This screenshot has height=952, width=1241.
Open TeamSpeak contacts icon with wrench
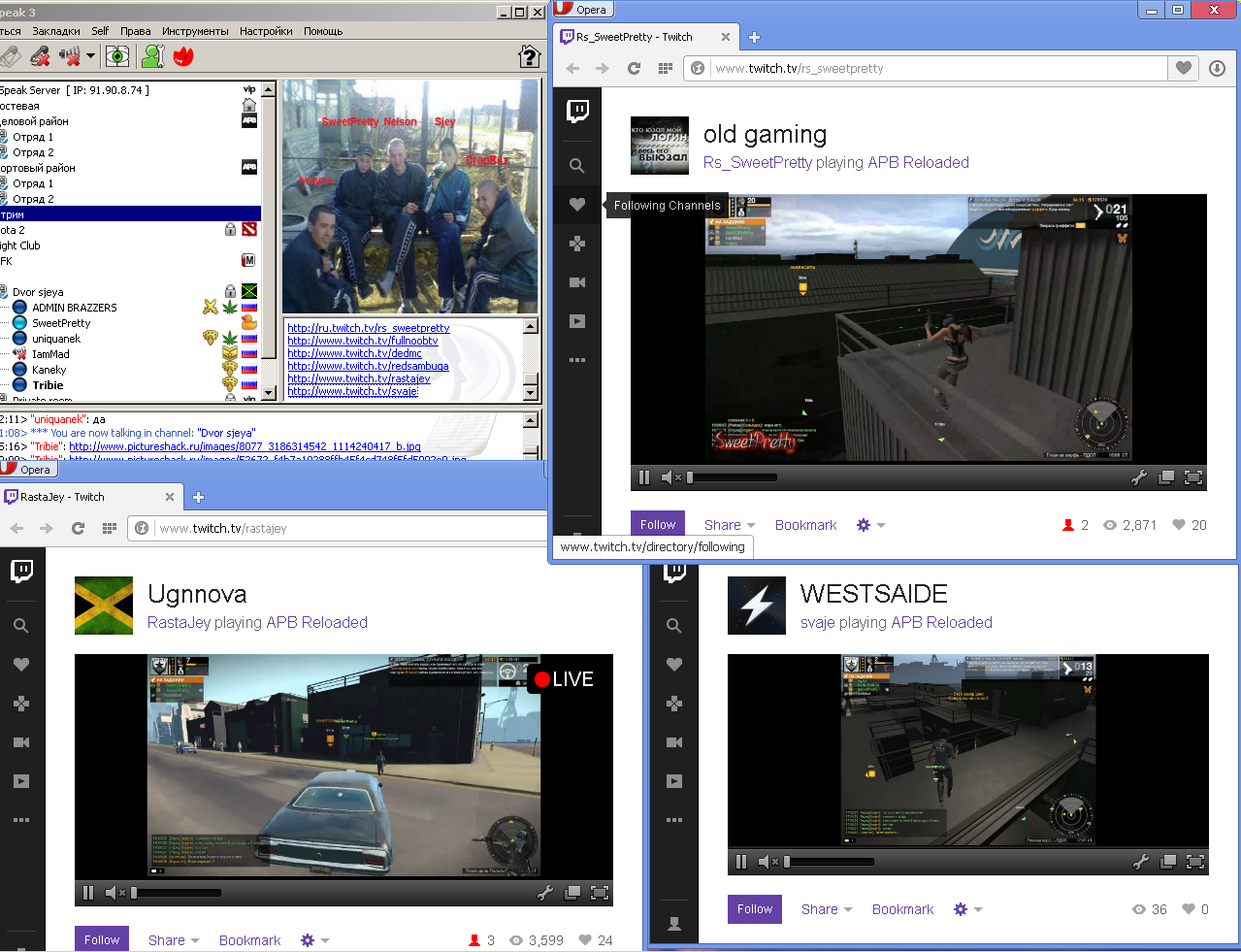(x=153, y=56)
